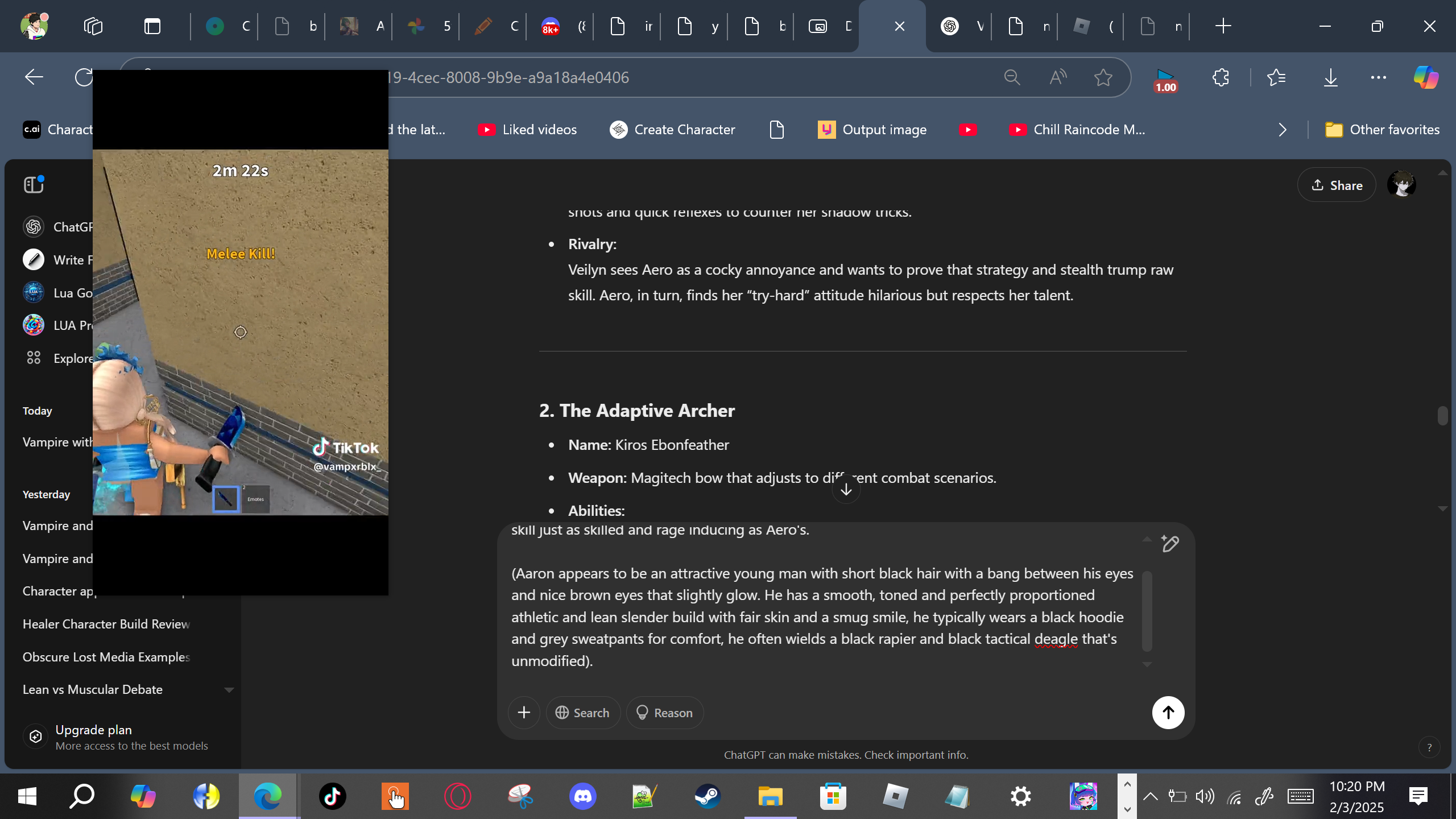The width and height of the screenshot is (1456, 819).
Task: Open the Obscure Lost Media Examples chat
Action: (106, 657)
